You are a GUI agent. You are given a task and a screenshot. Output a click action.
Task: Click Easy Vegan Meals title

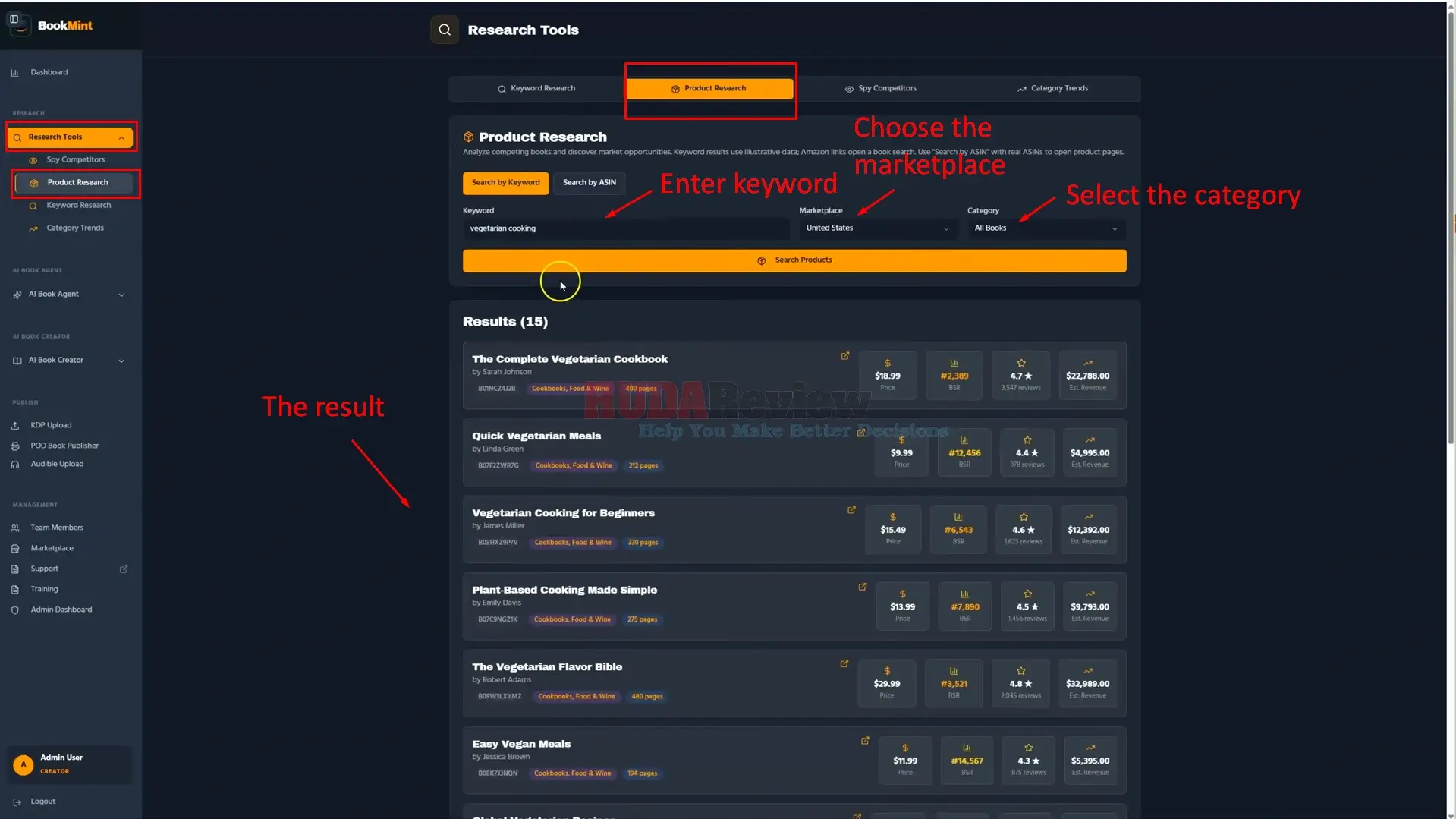pos(521,744)
